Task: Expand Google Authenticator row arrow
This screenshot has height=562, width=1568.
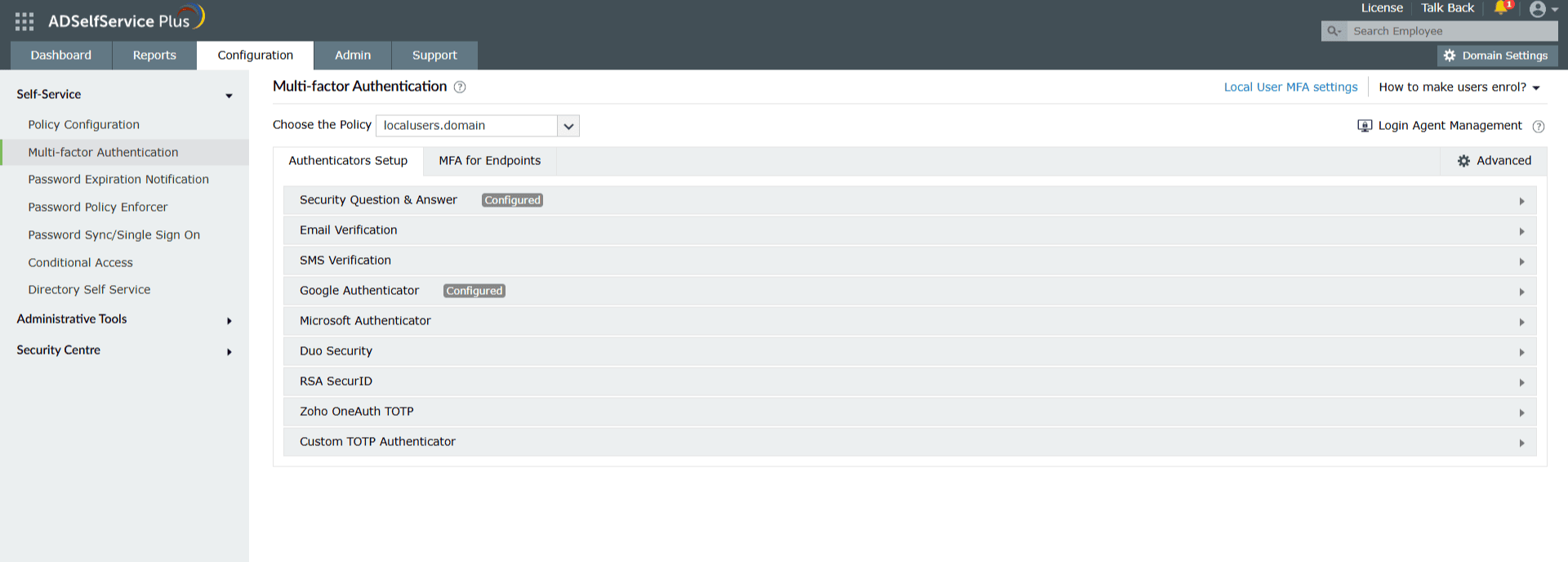Action: 1521,292
